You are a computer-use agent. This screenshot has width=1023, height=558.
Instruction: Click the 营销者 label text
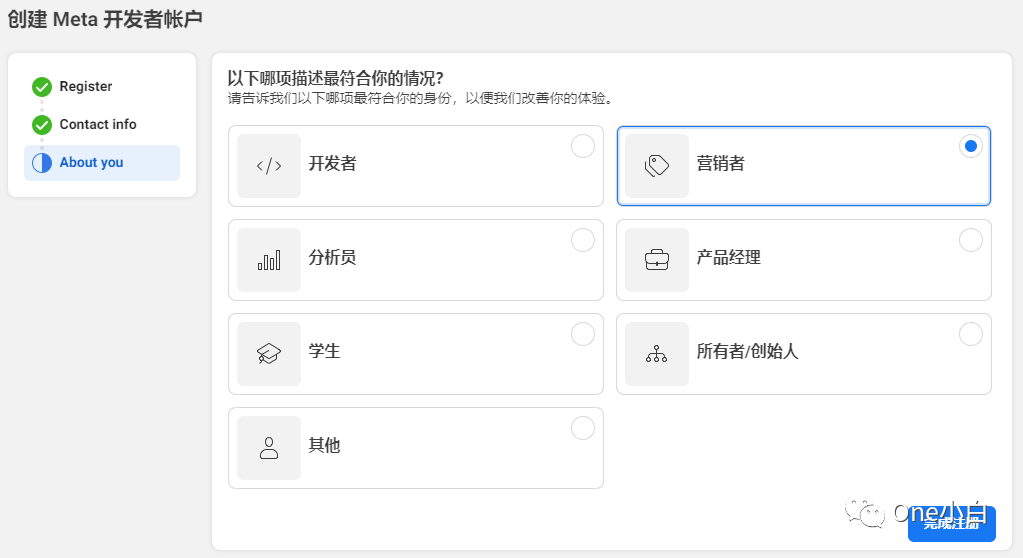[721, 163]
